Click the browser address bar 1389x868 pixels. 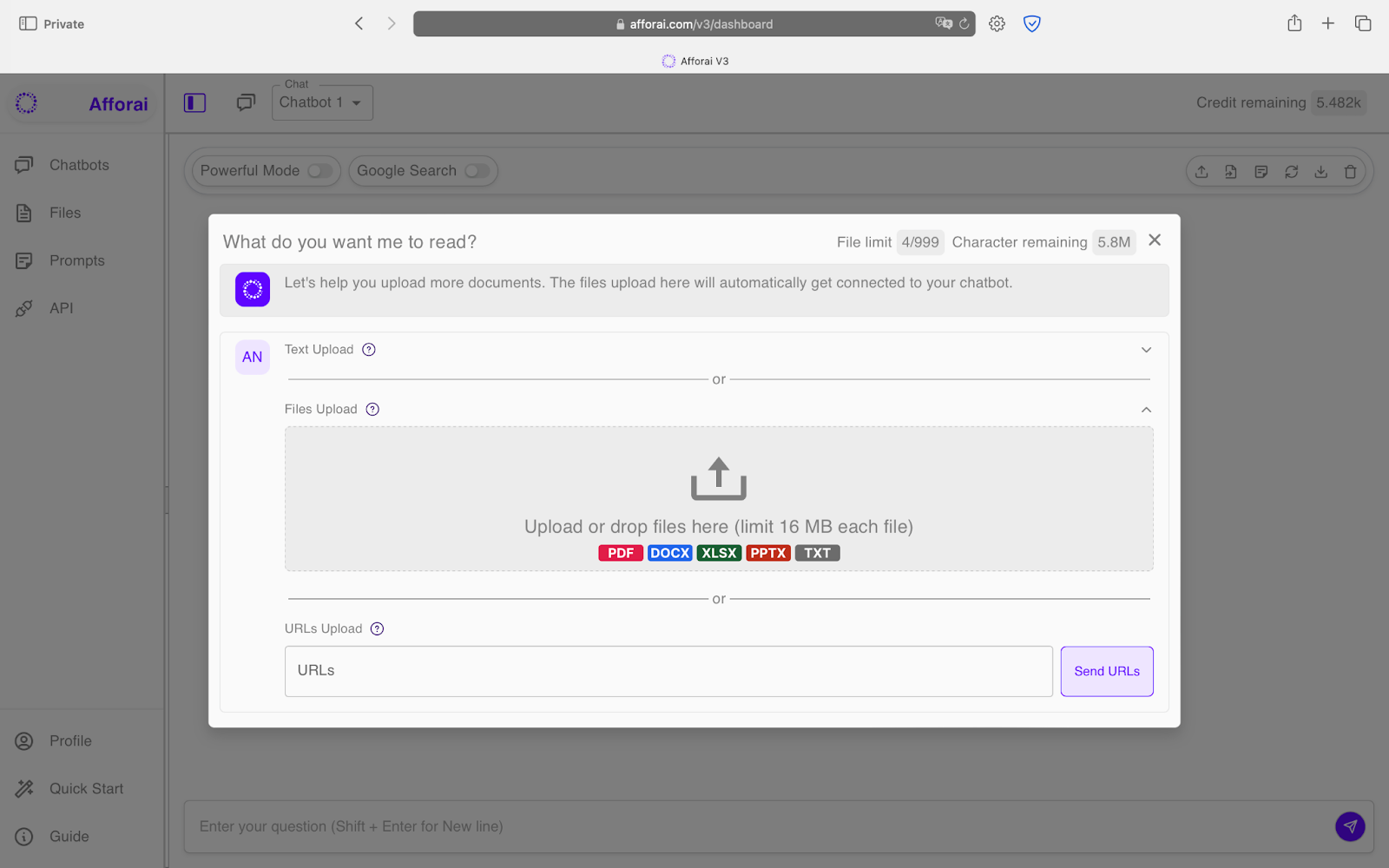click(x=694, y=23)
